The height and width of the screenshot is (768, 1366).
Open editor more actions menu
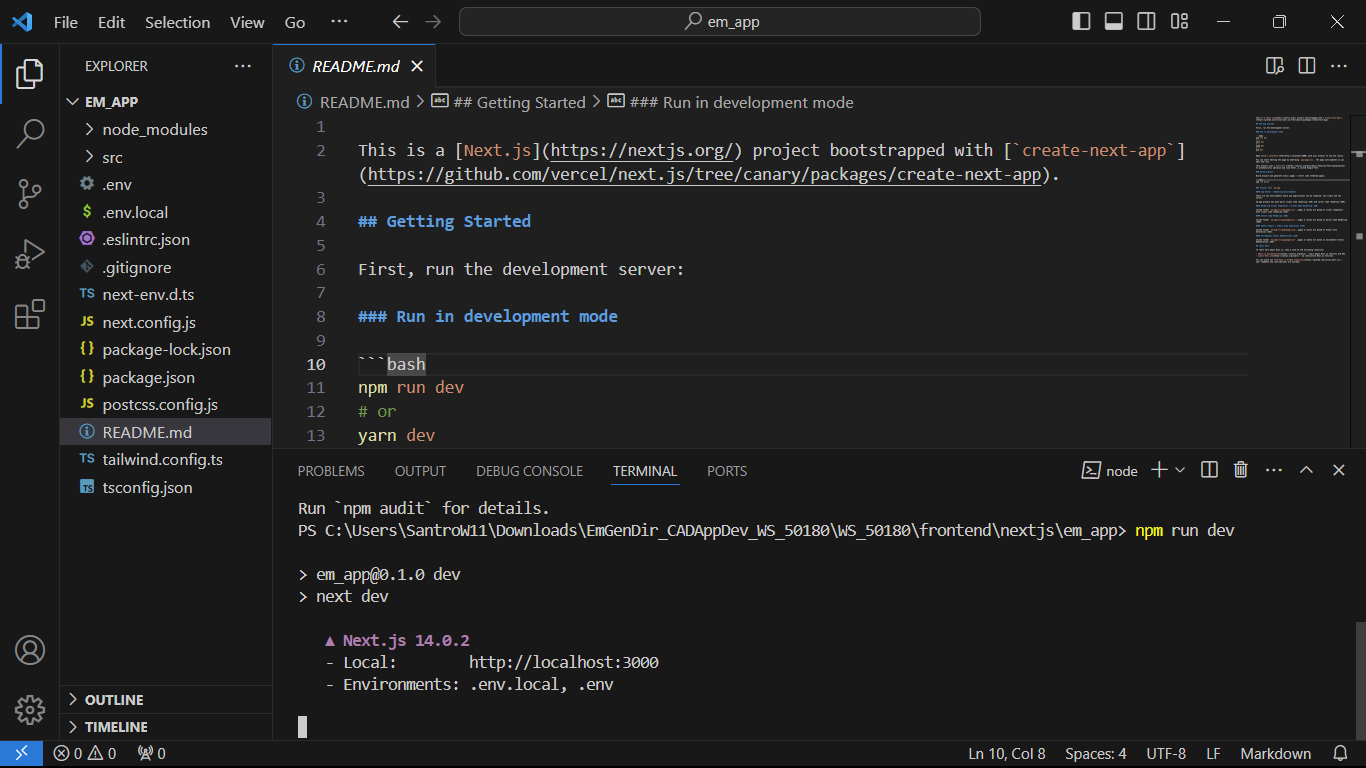pyautogui.click(x=1338, y=66)
